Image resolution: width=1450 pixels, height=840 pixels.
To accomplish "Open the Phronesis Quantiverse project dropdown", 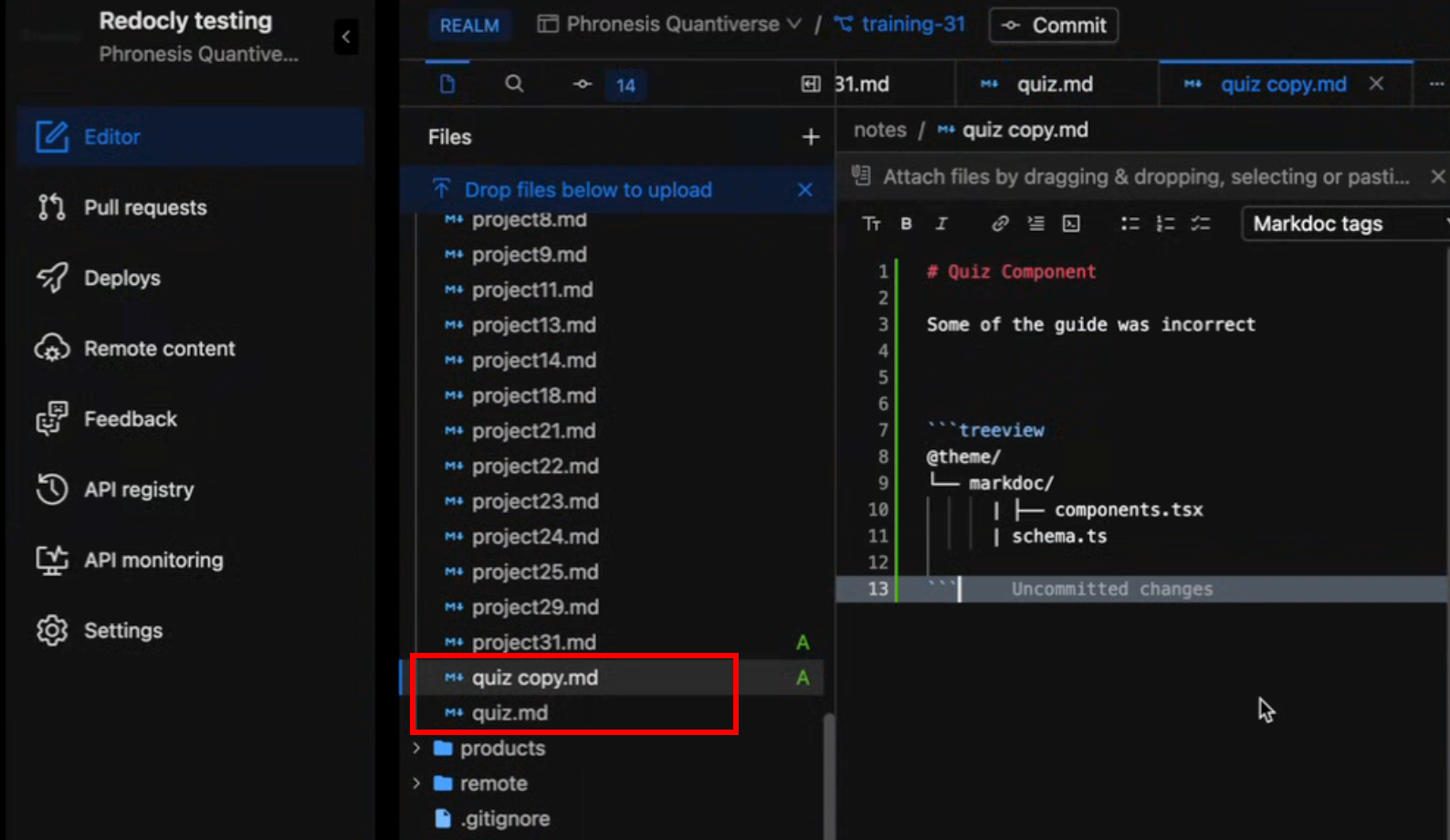I will 669,25.
